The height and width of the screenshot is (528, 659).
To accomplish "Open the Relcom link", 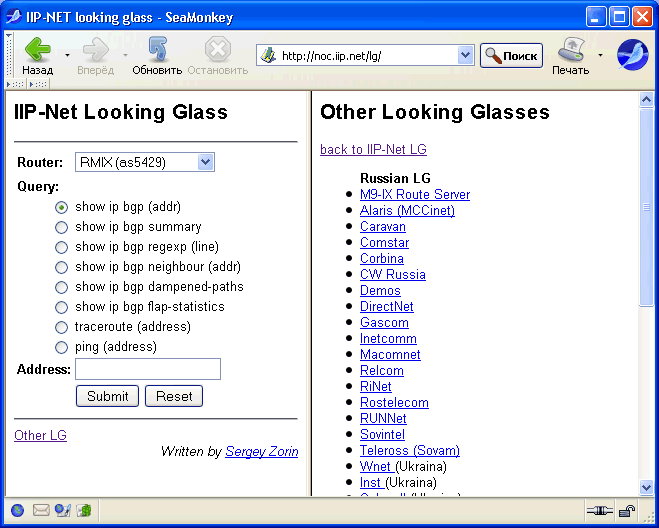I will click(382, 370).
